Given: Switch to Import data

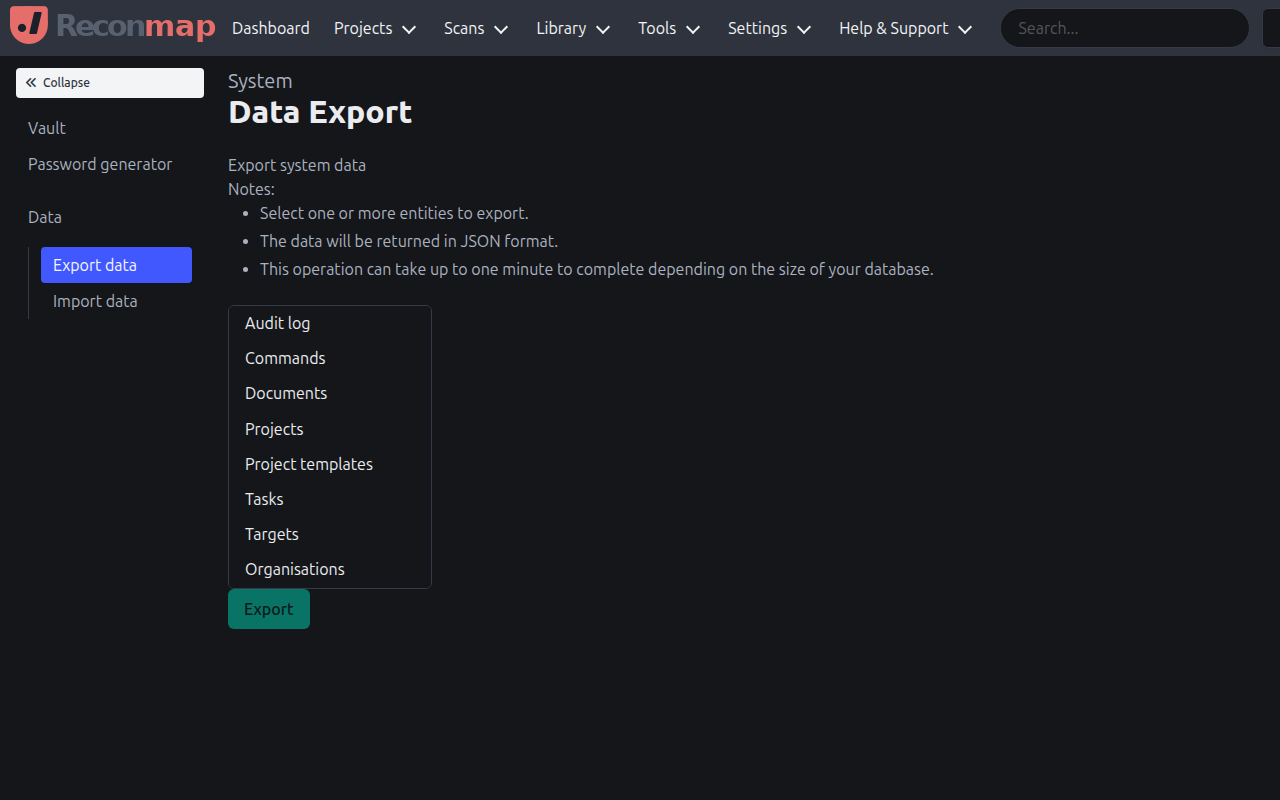Looking at the screenshot, I should click(x=95, y=301).
